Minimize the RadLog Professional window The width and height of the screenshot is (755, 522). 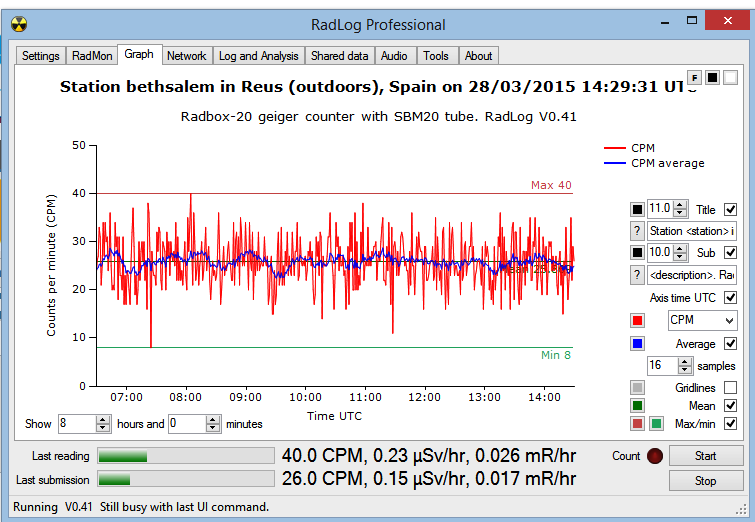665,22
